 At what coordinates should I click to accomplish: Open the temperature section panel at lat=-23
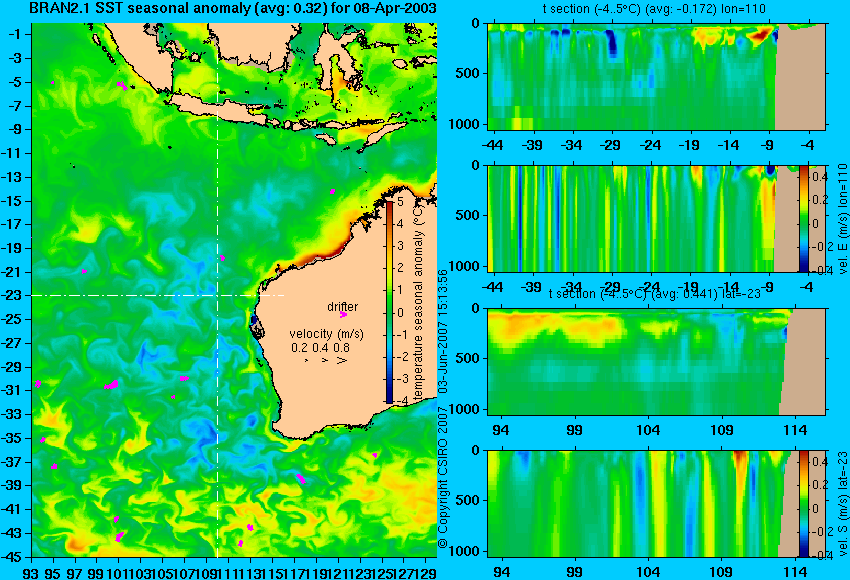click(x=656, y=362)
